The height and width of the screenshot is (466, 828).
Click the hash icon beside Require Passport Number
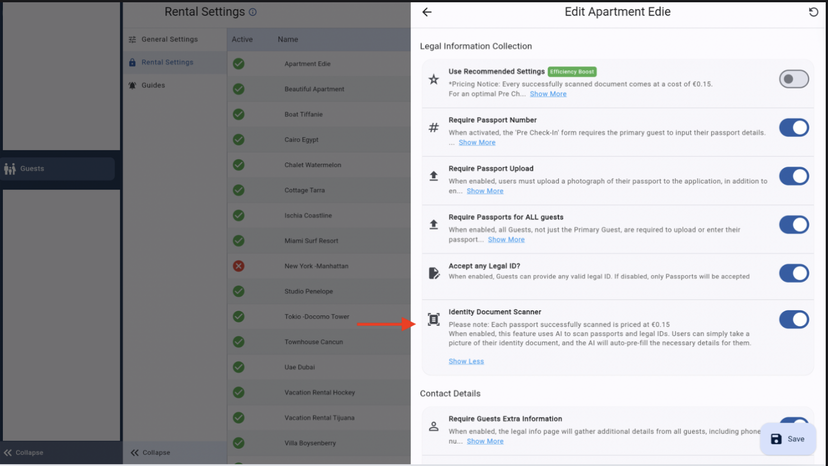(x=433, y=128)
